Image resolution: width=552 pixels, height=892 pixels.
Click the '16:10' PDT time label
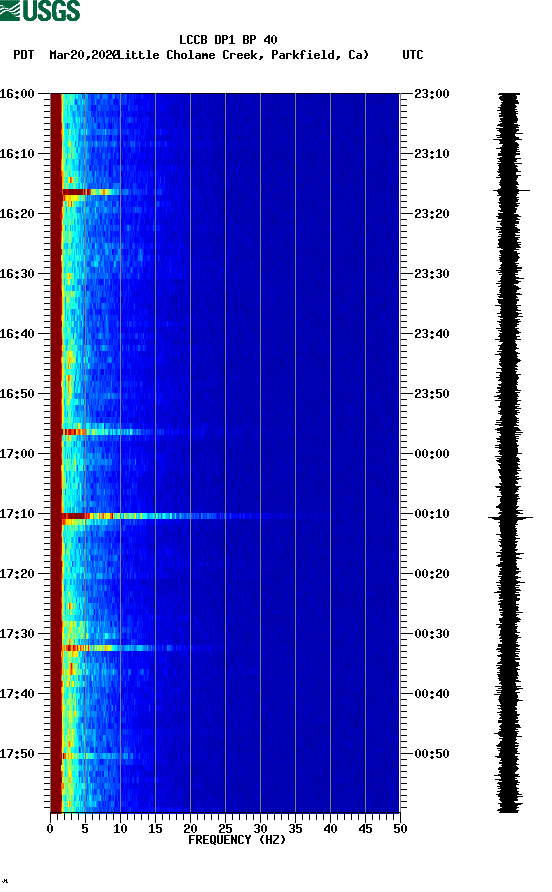(17, 154)
